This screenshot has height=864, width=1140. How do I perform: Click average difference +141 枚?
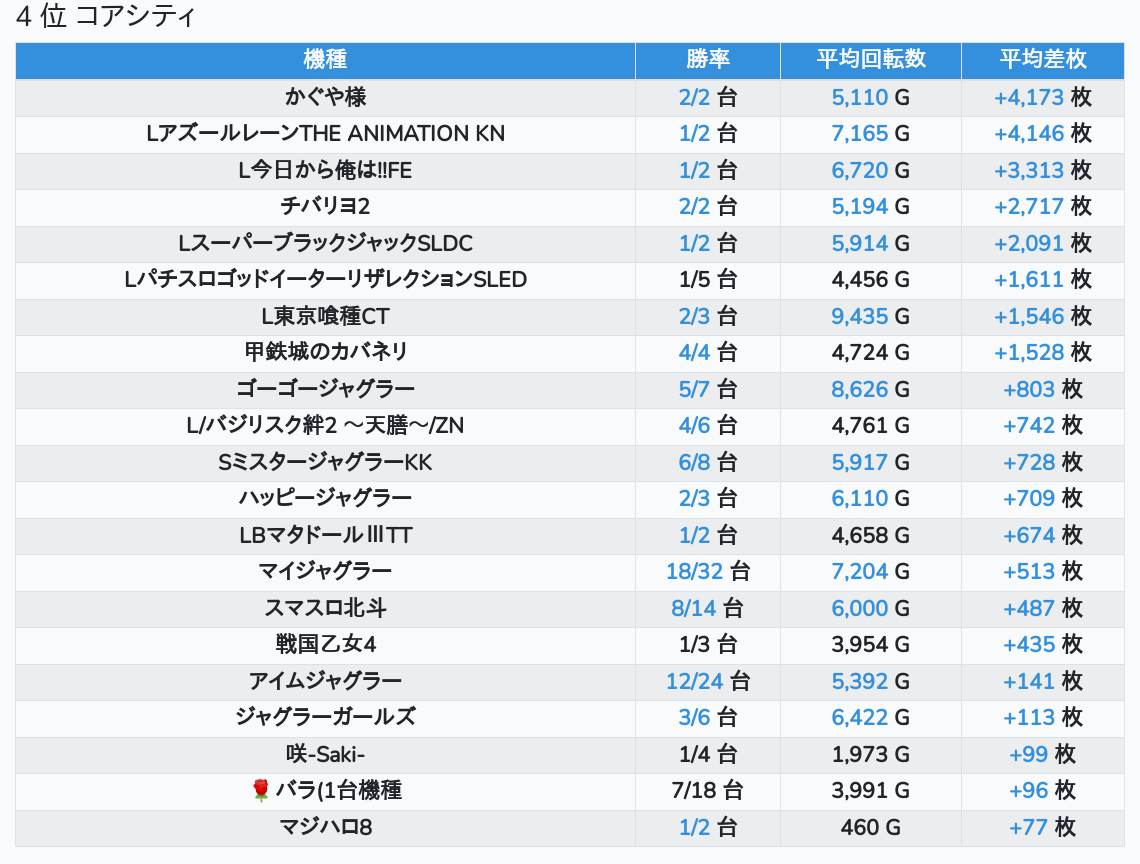[1043, 681]
